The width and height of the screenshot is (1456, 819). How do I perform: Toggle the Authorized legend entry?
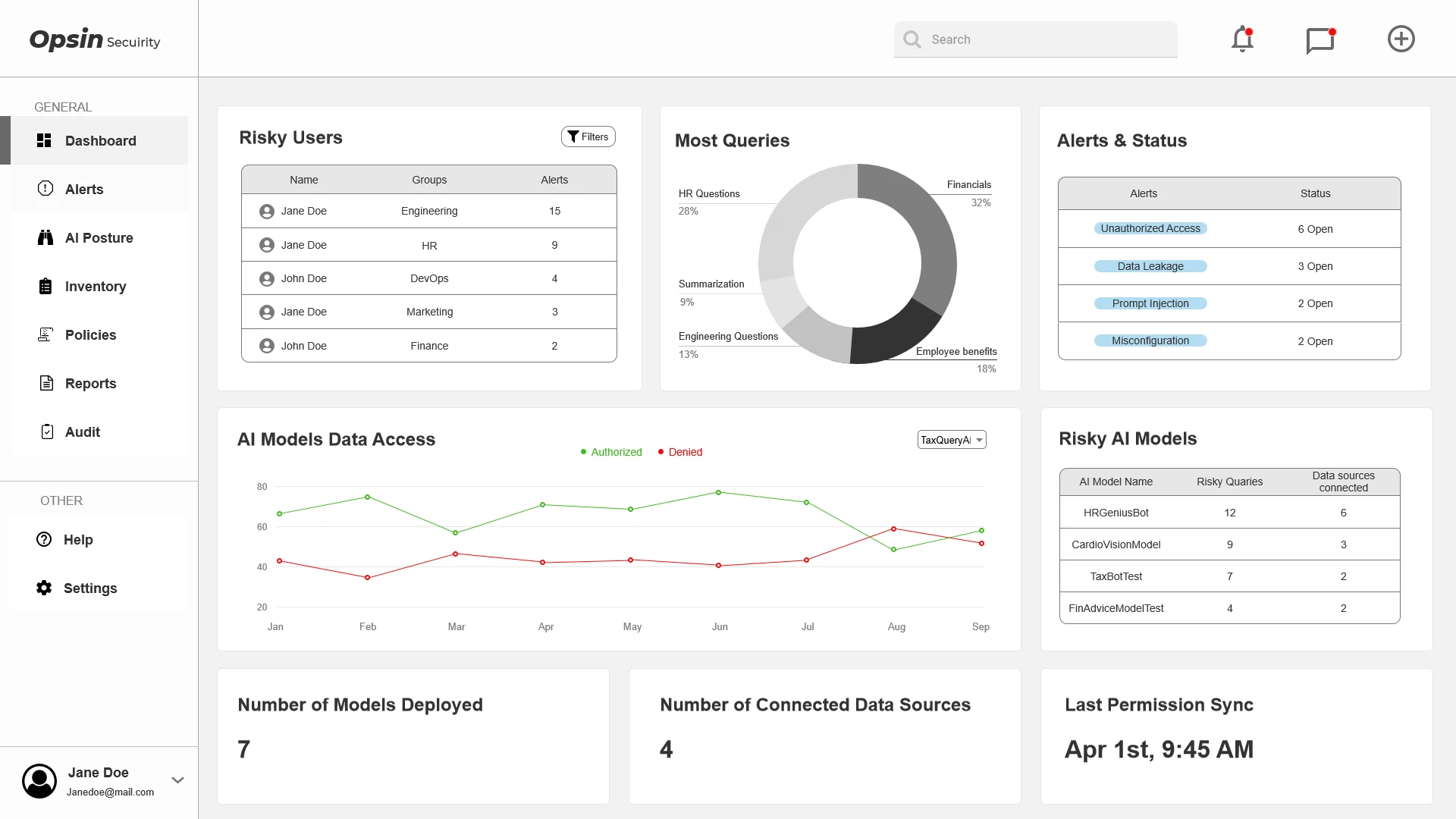pos(611,452)
